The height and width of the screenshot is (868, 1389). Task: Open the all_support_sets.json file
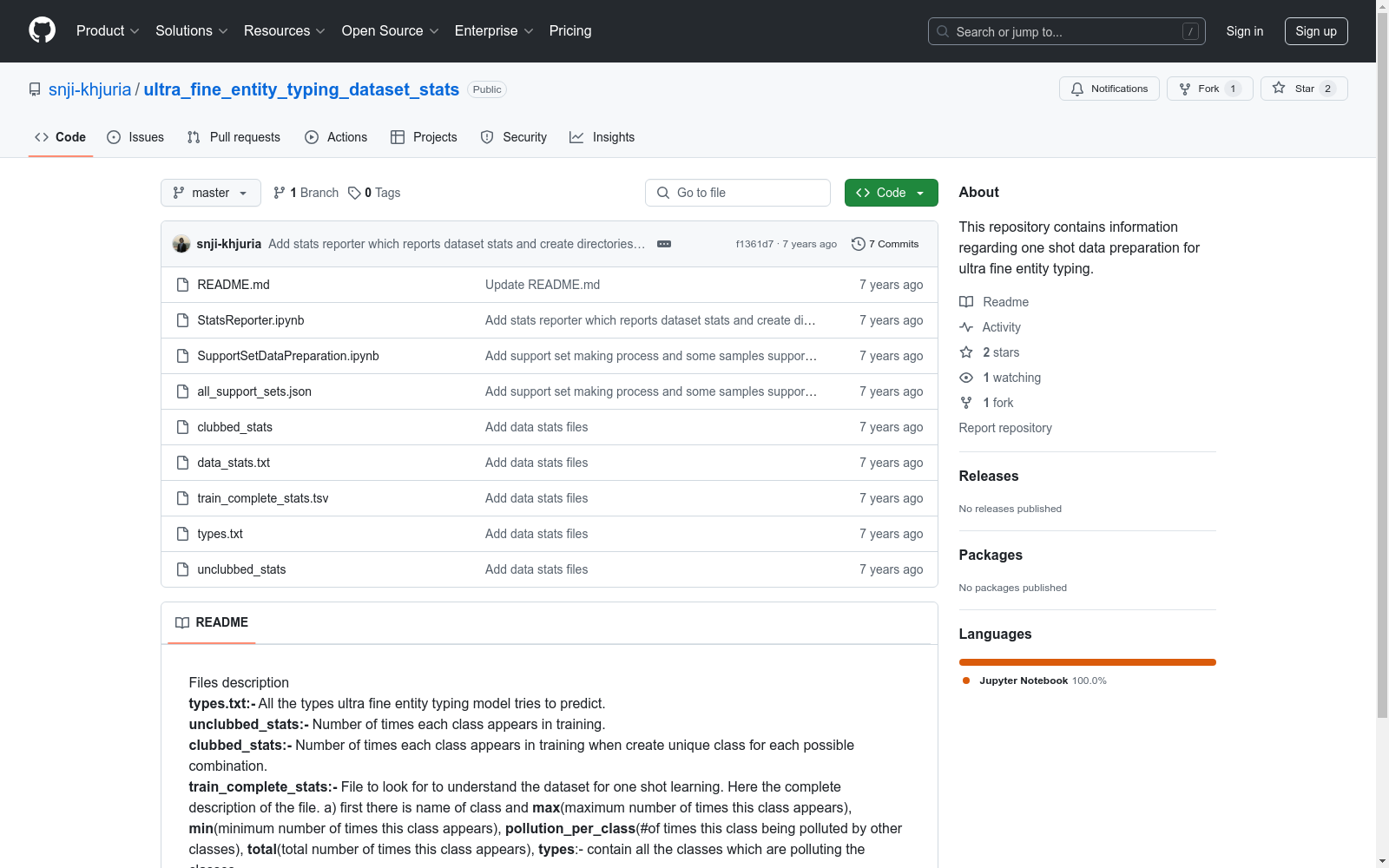click(254, 391)
